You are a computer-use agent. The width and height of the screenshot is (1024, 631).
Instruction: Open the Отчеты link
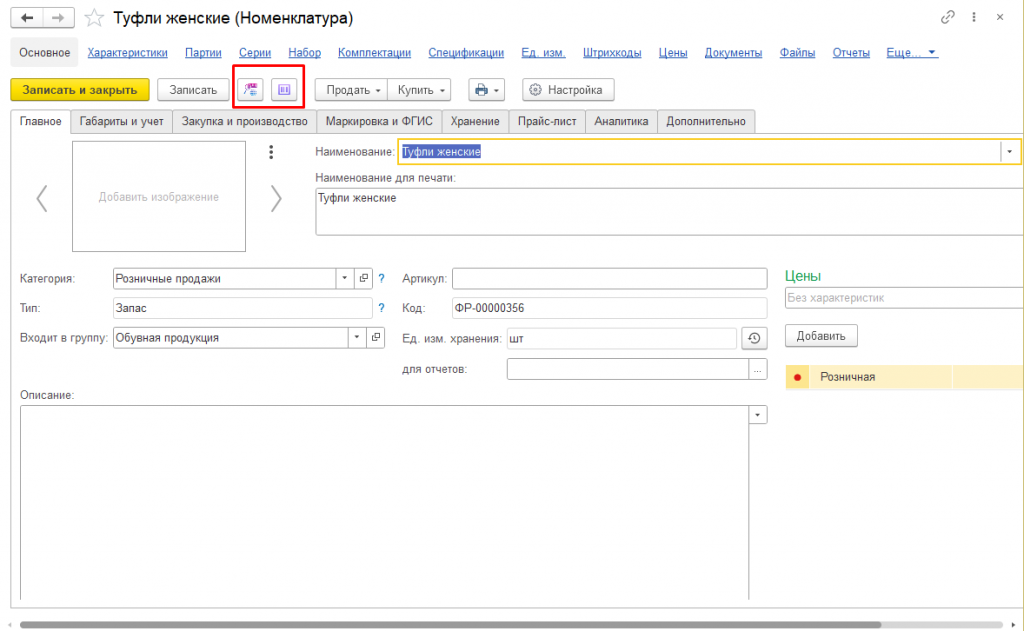pos(851,53)
